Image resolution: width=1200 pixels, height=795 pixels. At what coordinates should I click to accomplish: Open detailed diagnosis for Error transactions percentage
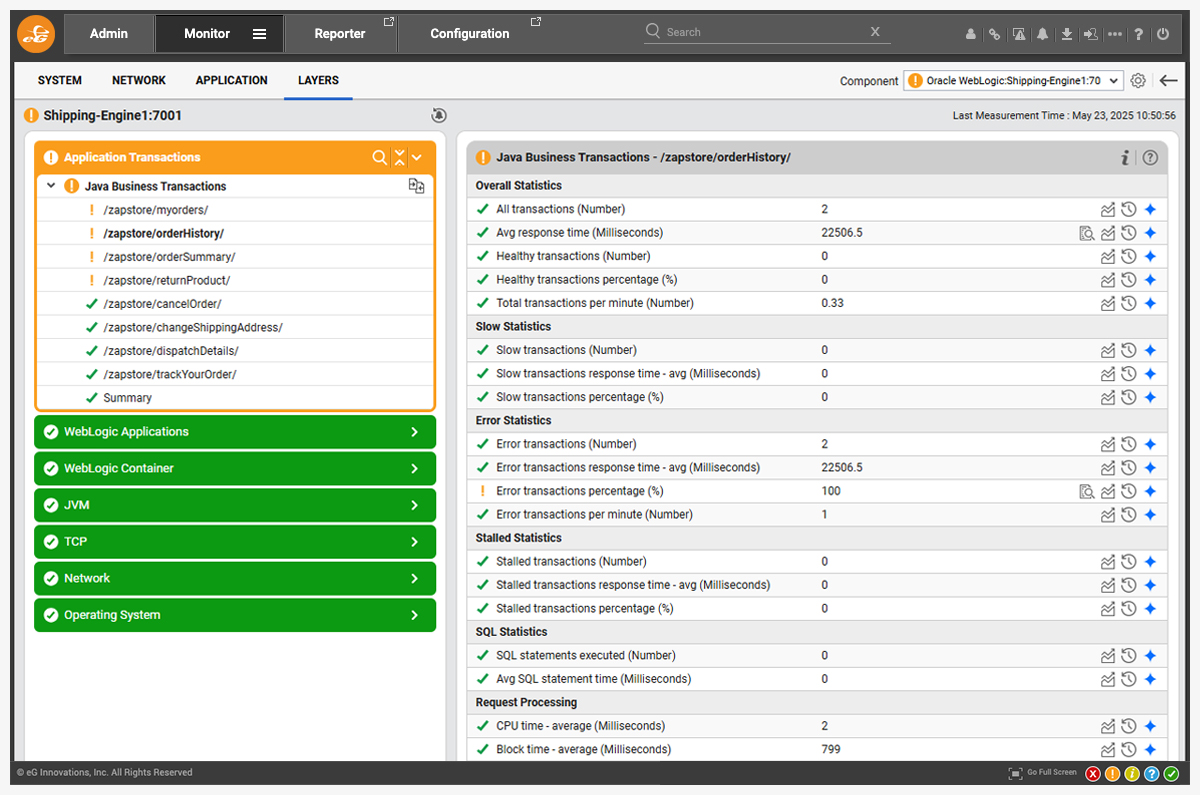[x=1087, y=491]
